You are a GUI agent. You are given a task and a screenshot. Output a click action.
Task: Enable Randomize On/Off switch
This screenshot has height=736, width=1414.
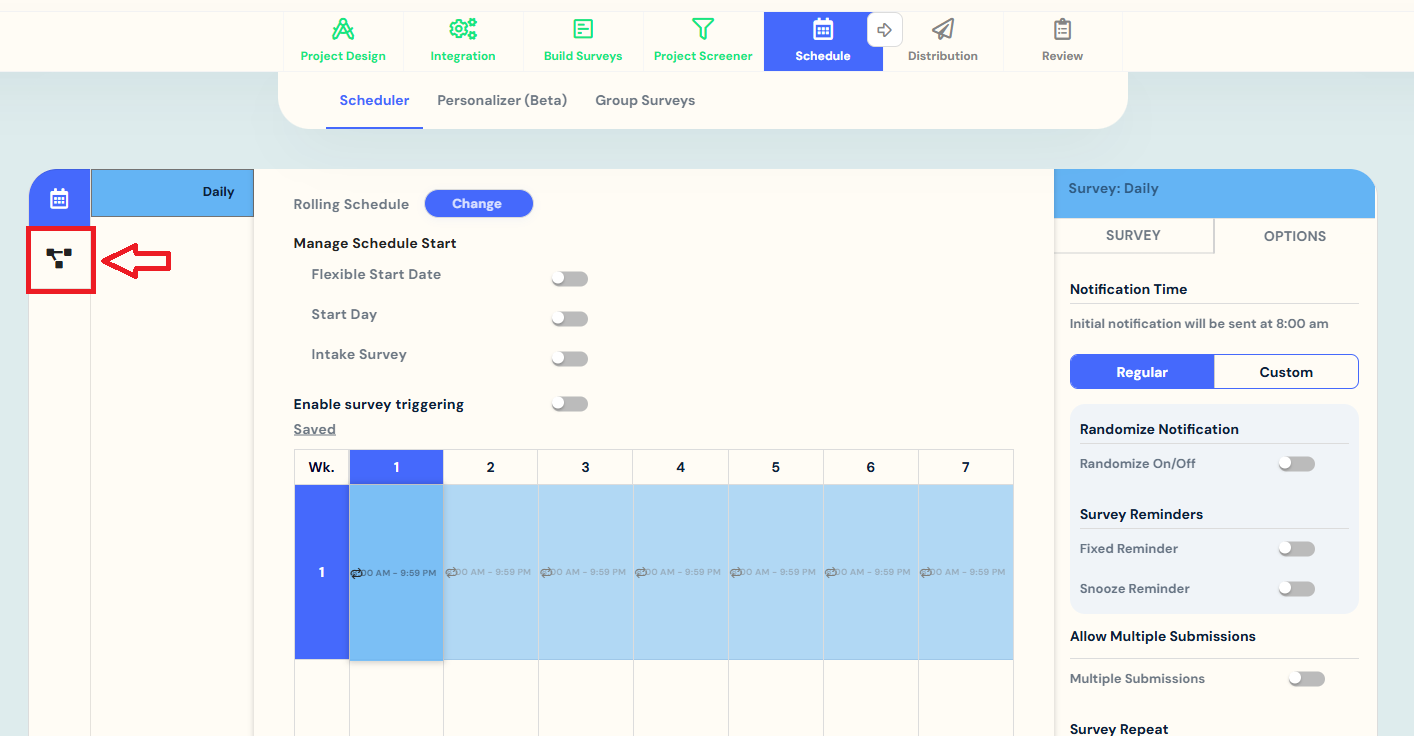pyautogui.click(x=1296, y=464)
